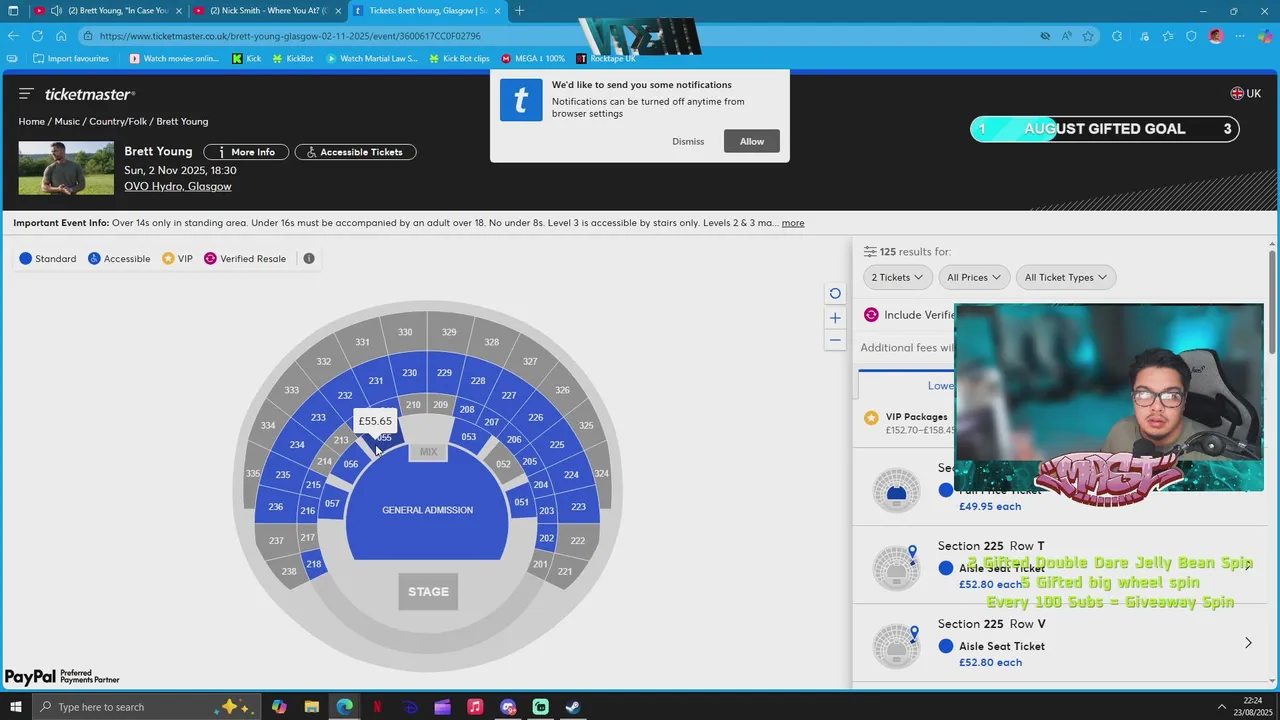Viewport: 1280px width, 720px height.
Task: Select section 053 on the seat map
Action: pos(468,437)
